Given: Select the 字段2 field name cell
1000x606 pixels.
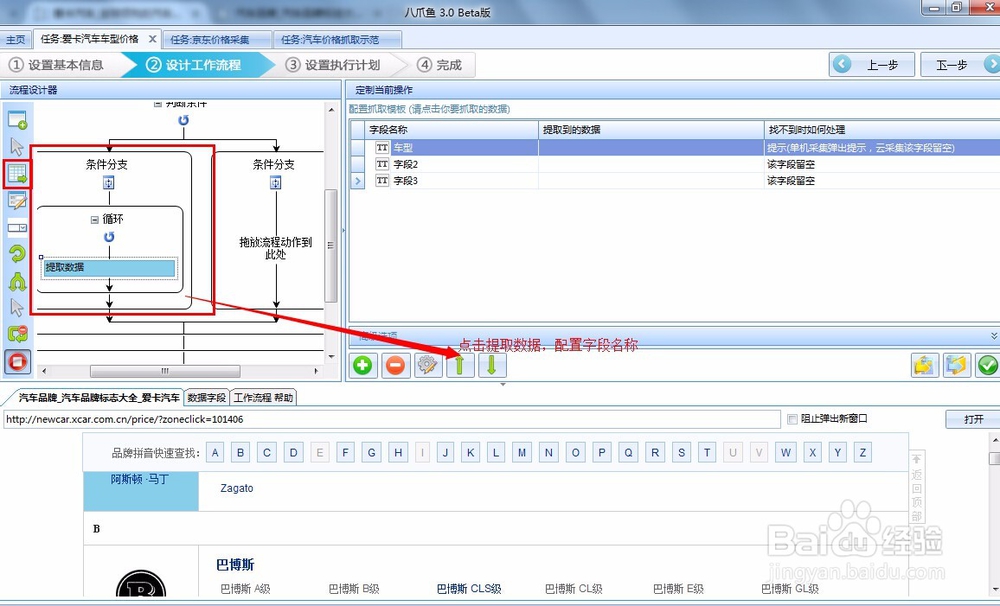Looking at the screenshot, I should tap(452, 164).
